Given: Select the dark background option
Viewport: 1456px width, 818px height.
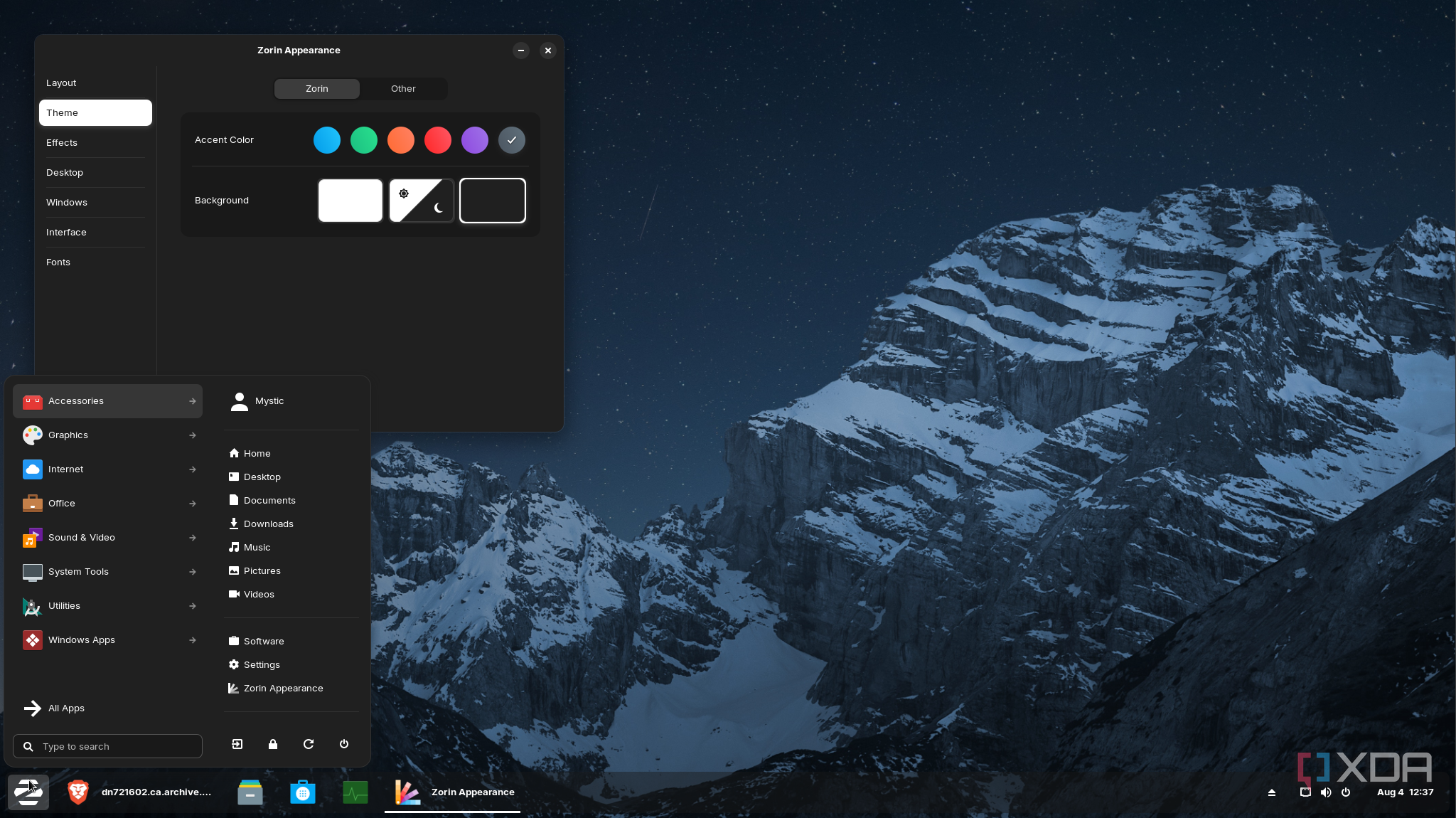Looking at the screenshot, I should tap(493, 201).
